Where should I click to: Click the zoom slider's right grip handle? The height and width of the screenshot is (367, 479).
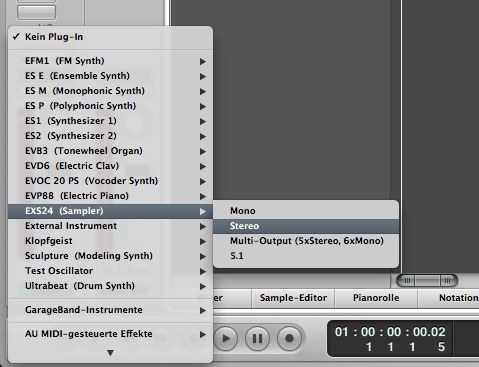[x=448, y=281]
